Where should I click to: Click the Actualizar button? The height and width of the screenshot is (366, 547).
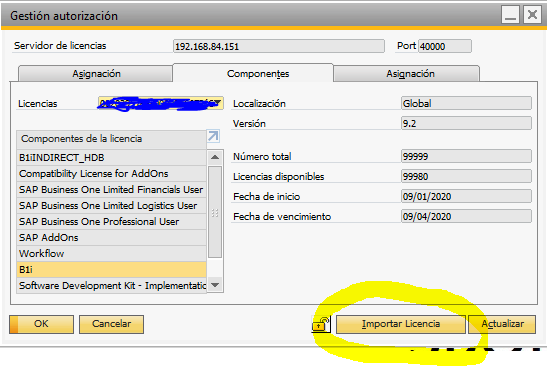(x=502, y=324)
